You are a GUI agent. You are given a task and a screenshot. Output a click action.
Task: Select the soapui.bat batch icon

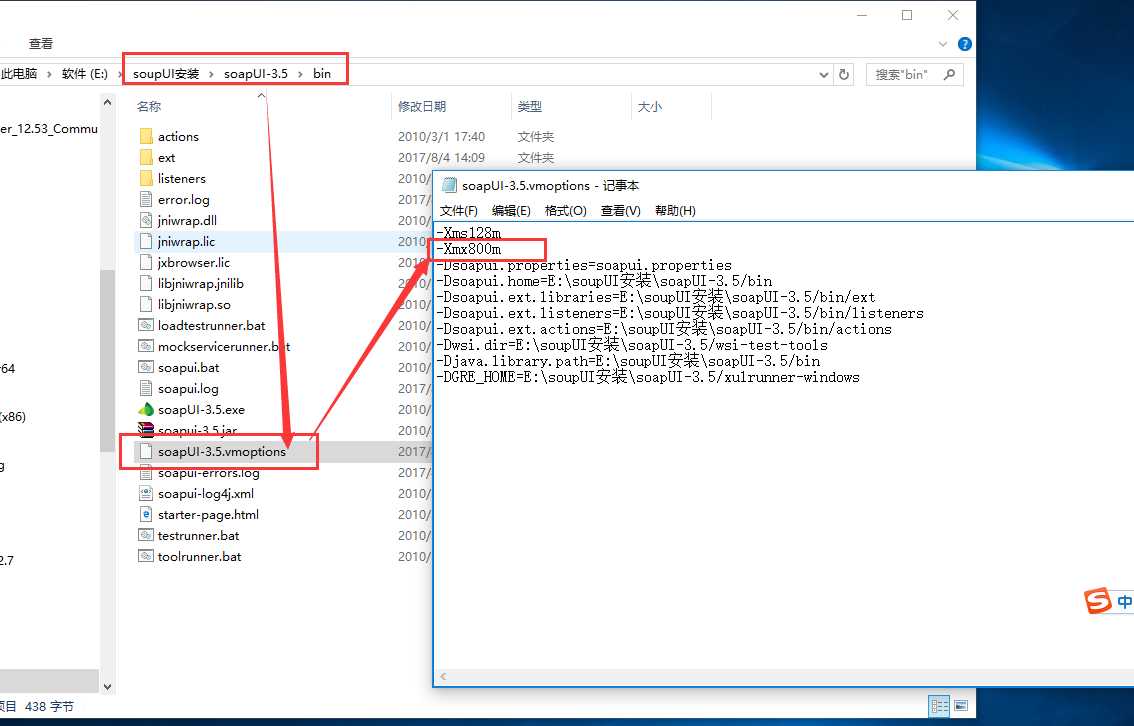146,367
